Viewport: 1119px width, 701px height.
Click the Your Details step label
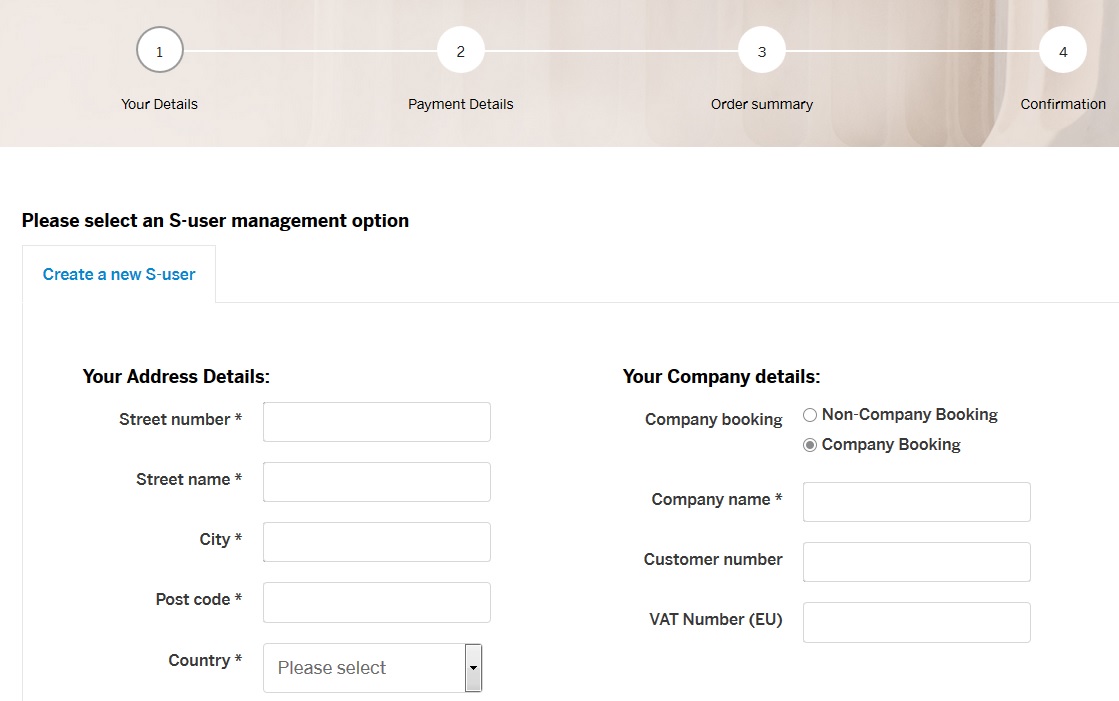160,104
